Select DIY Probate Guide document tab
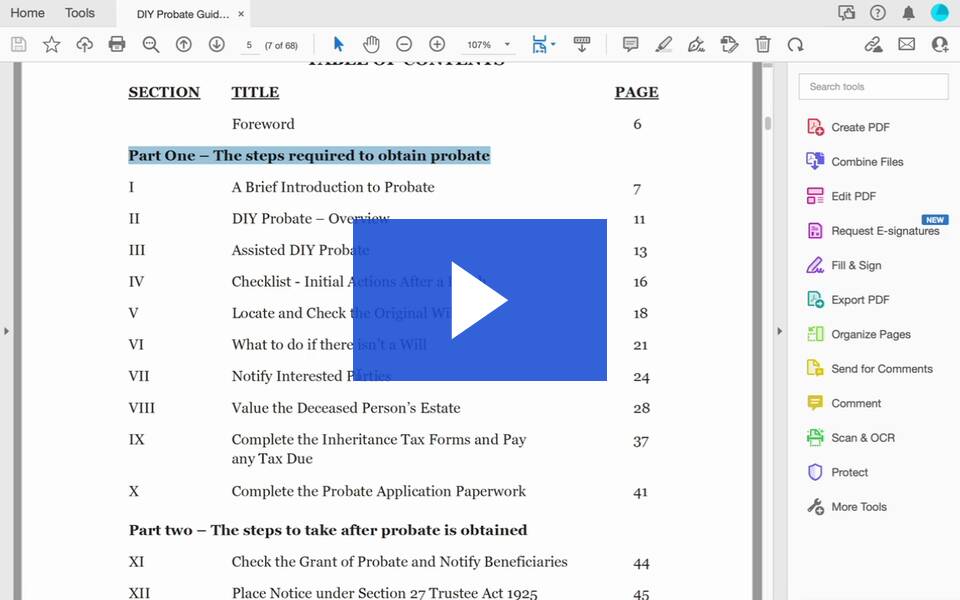960x600 pixels. [x=182, y=14]
